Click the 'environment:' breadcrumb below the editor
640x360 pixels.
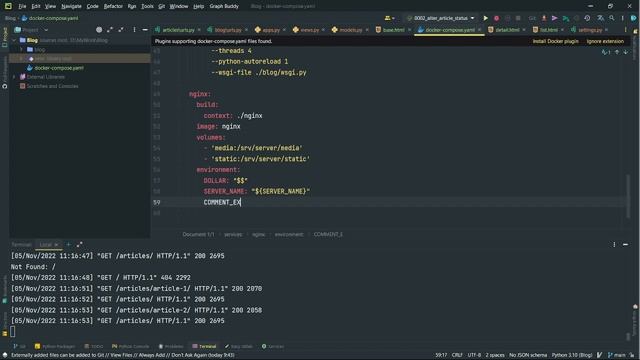289,234
